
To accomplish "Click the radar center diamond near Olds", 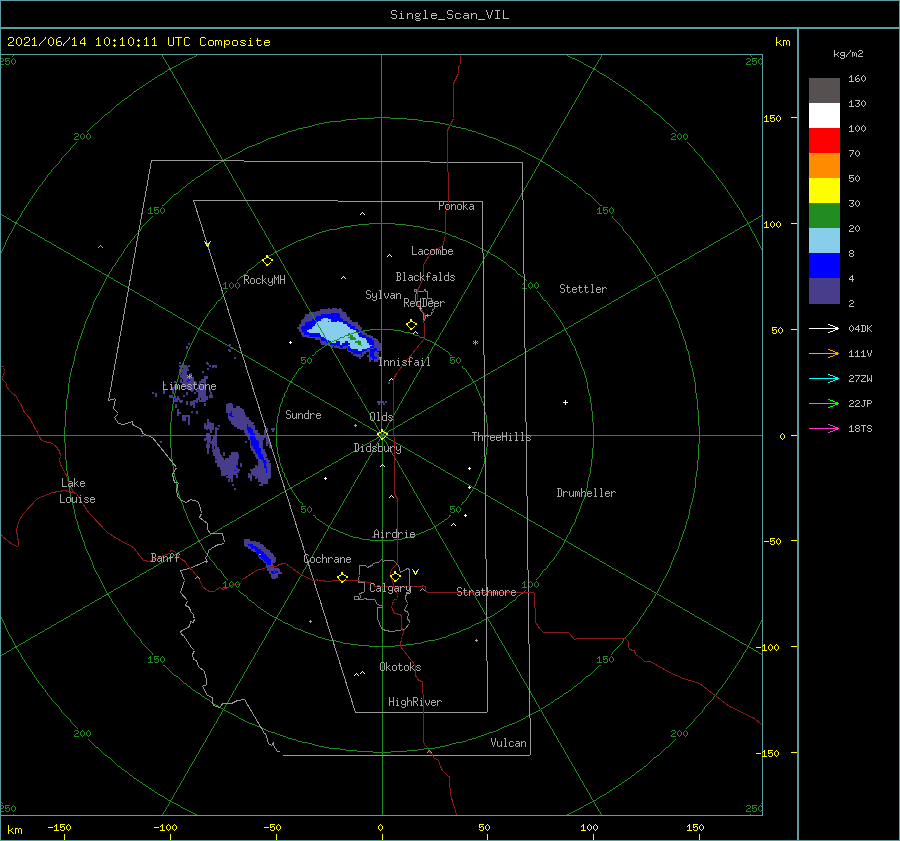I will tap(382, 435).
